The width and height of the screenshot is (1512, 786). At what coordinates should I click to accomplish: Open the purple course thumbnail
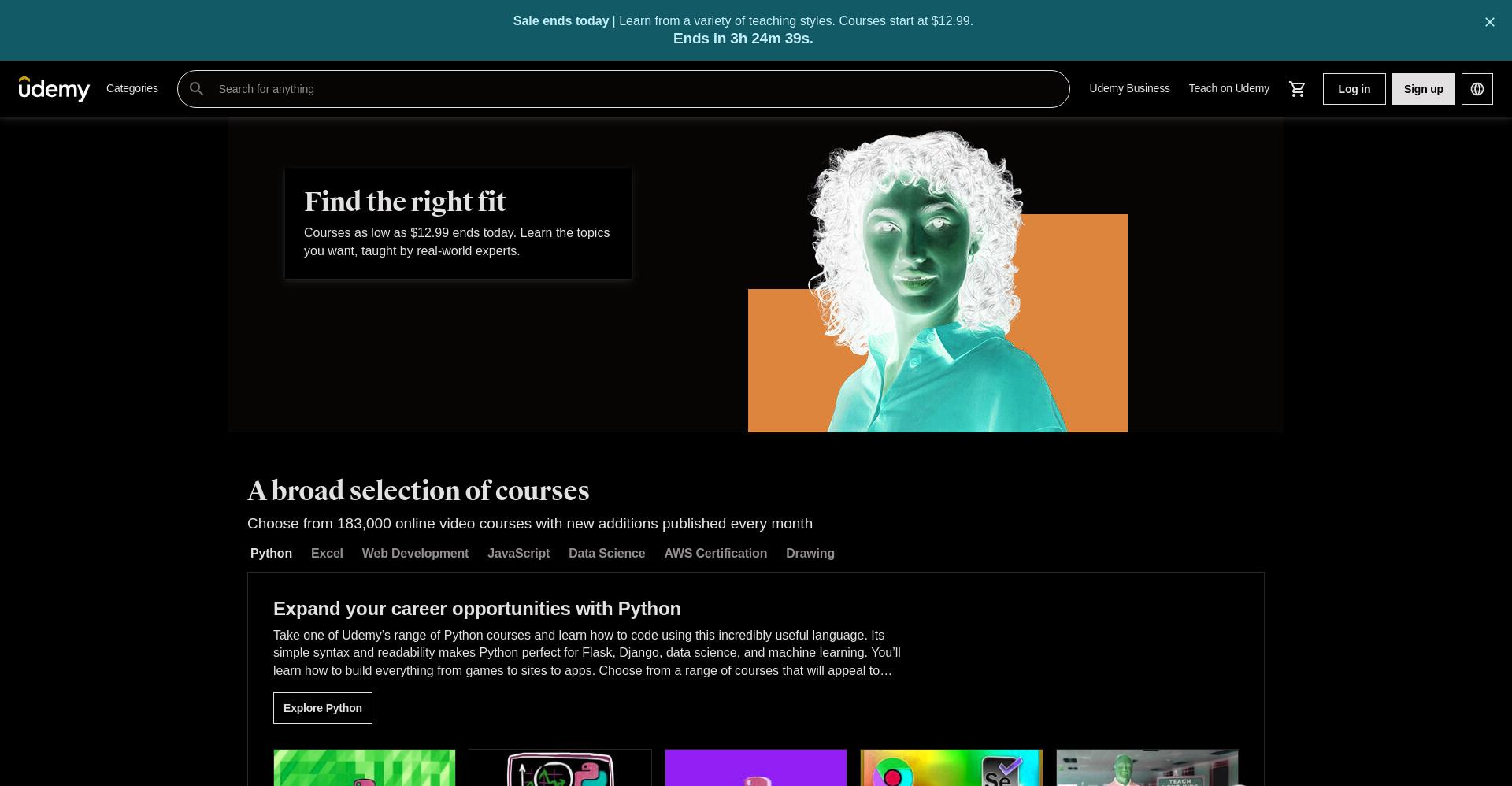click(756, 768)
